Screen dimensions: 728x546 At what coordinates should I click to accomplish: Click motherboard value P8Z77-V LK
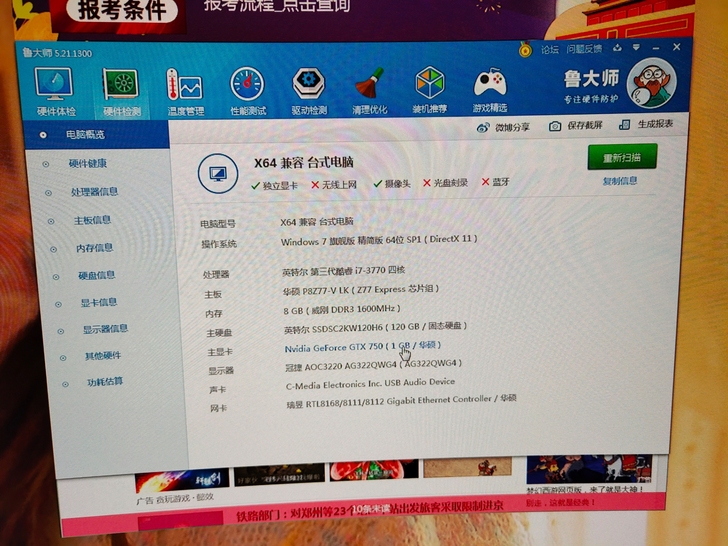[x=361, y=290]
